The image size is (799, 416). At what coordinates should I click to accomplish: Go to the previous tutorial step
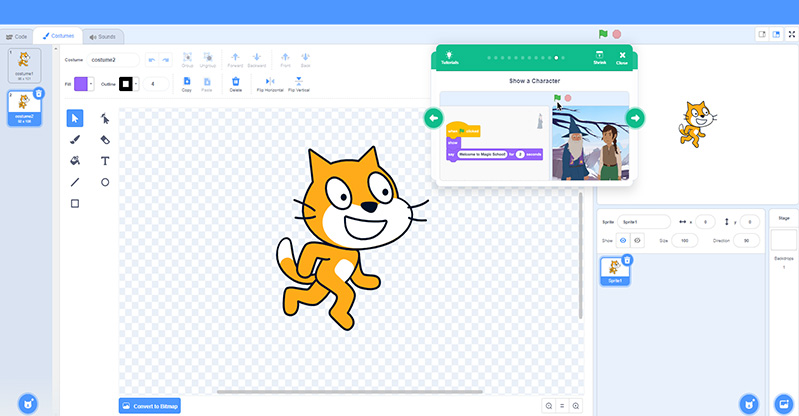(434, 118)
